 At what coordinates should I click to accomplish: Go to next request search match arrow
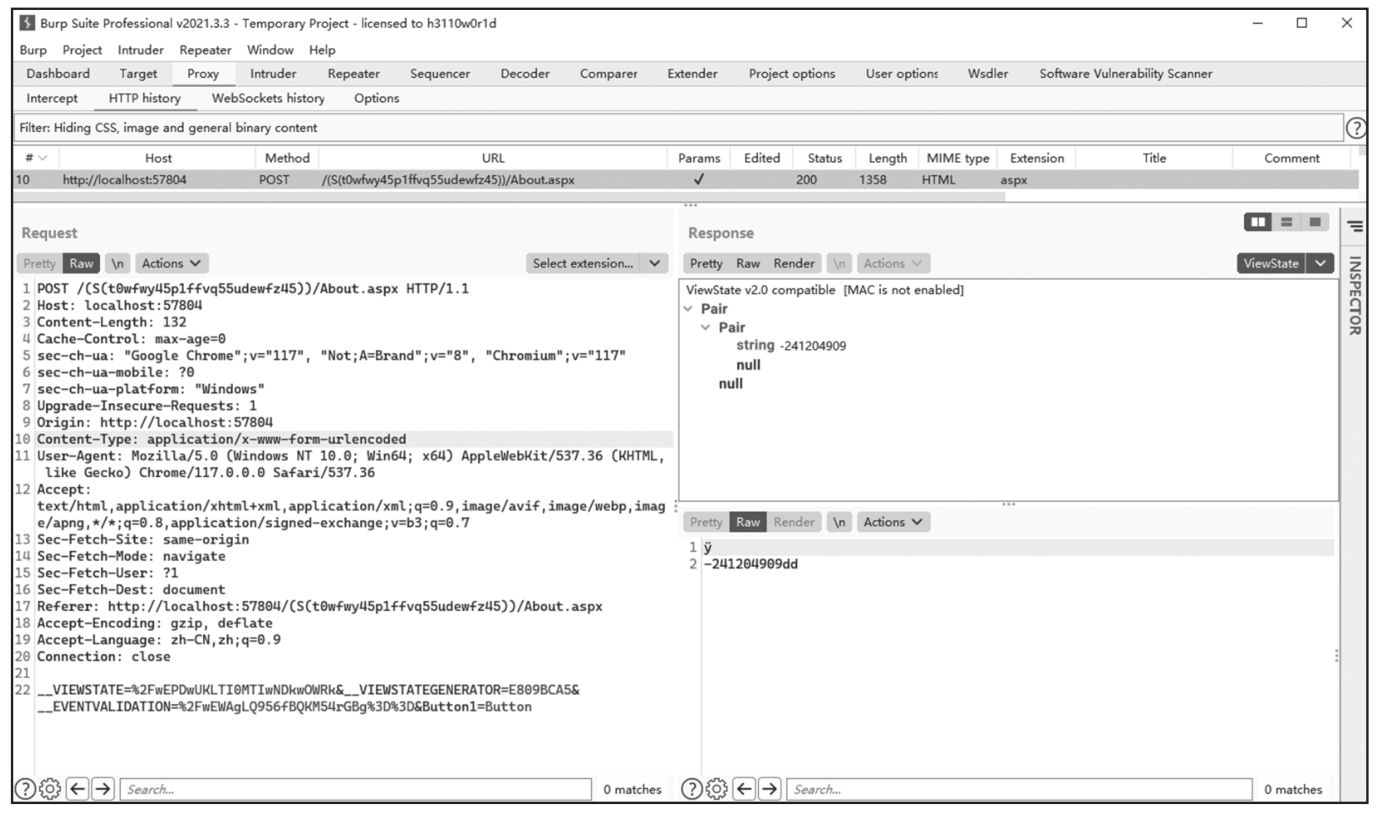click(102, 789)
